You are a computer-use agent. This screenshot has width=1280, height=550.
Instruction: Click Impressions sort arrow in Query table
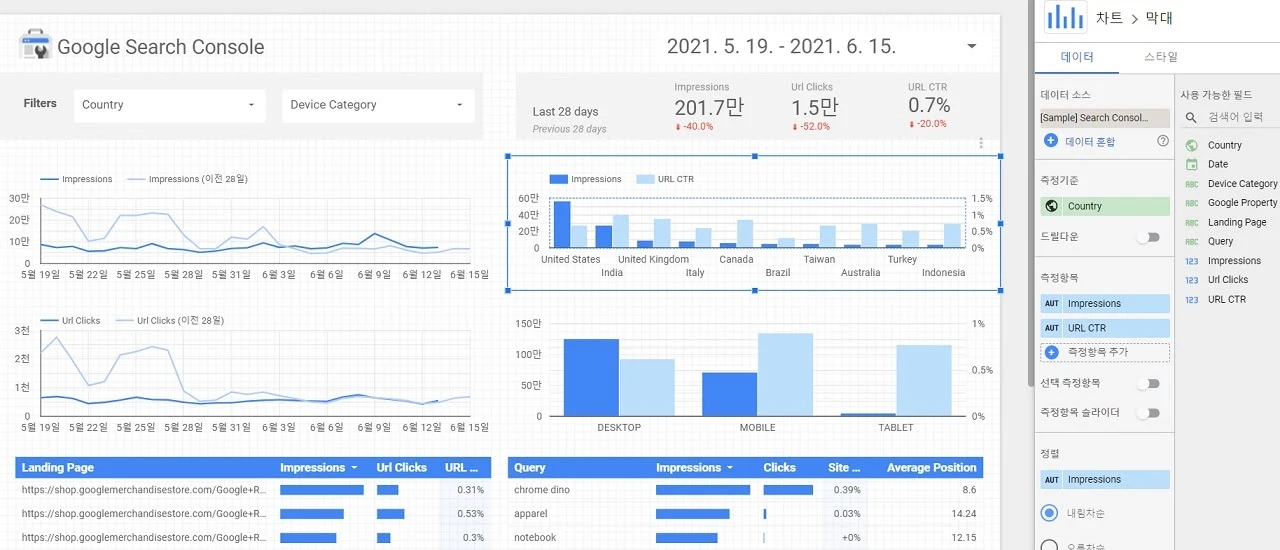730,468
